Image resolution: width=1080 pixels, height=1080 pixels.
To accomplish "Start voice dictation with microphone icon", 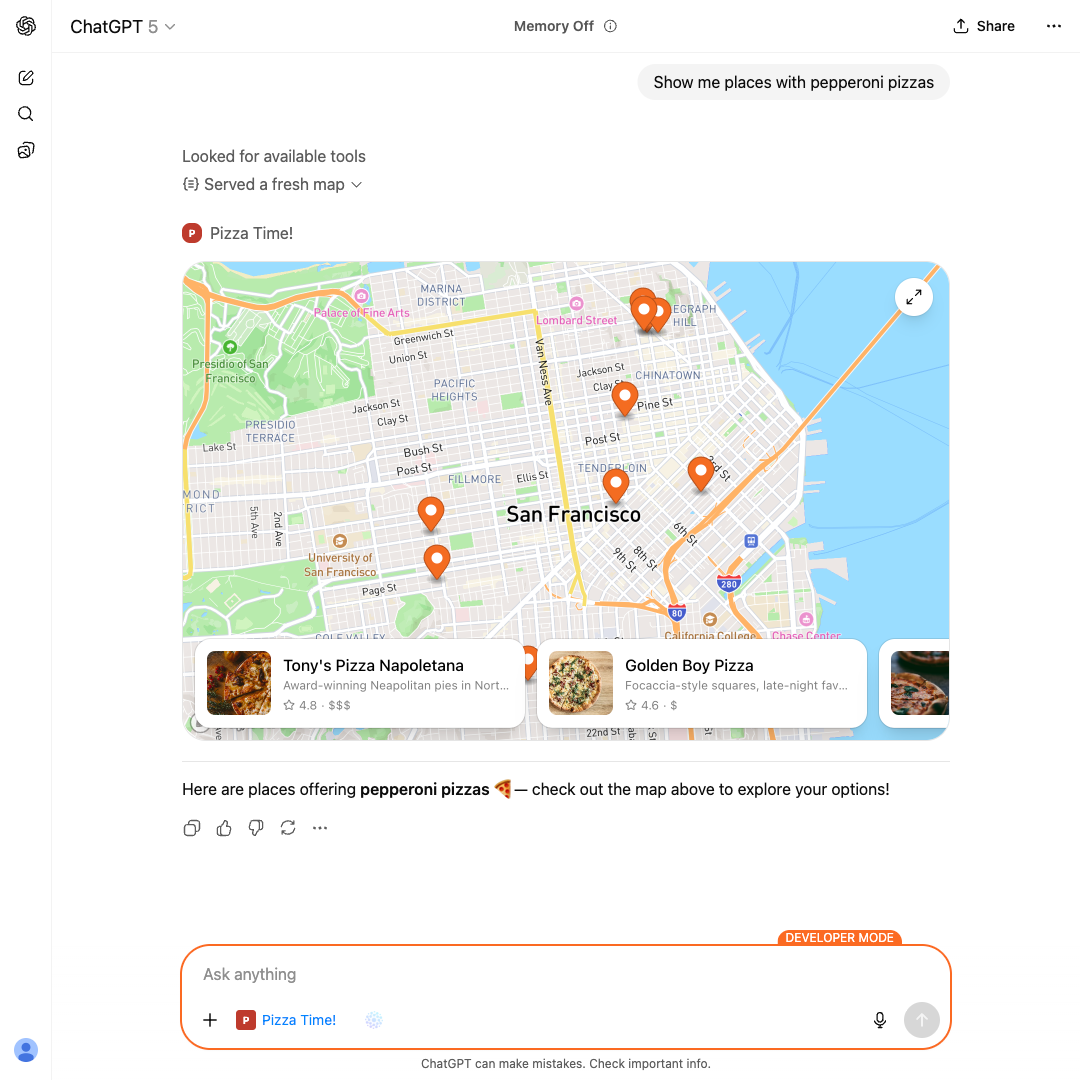I will tap(880, 1020).
